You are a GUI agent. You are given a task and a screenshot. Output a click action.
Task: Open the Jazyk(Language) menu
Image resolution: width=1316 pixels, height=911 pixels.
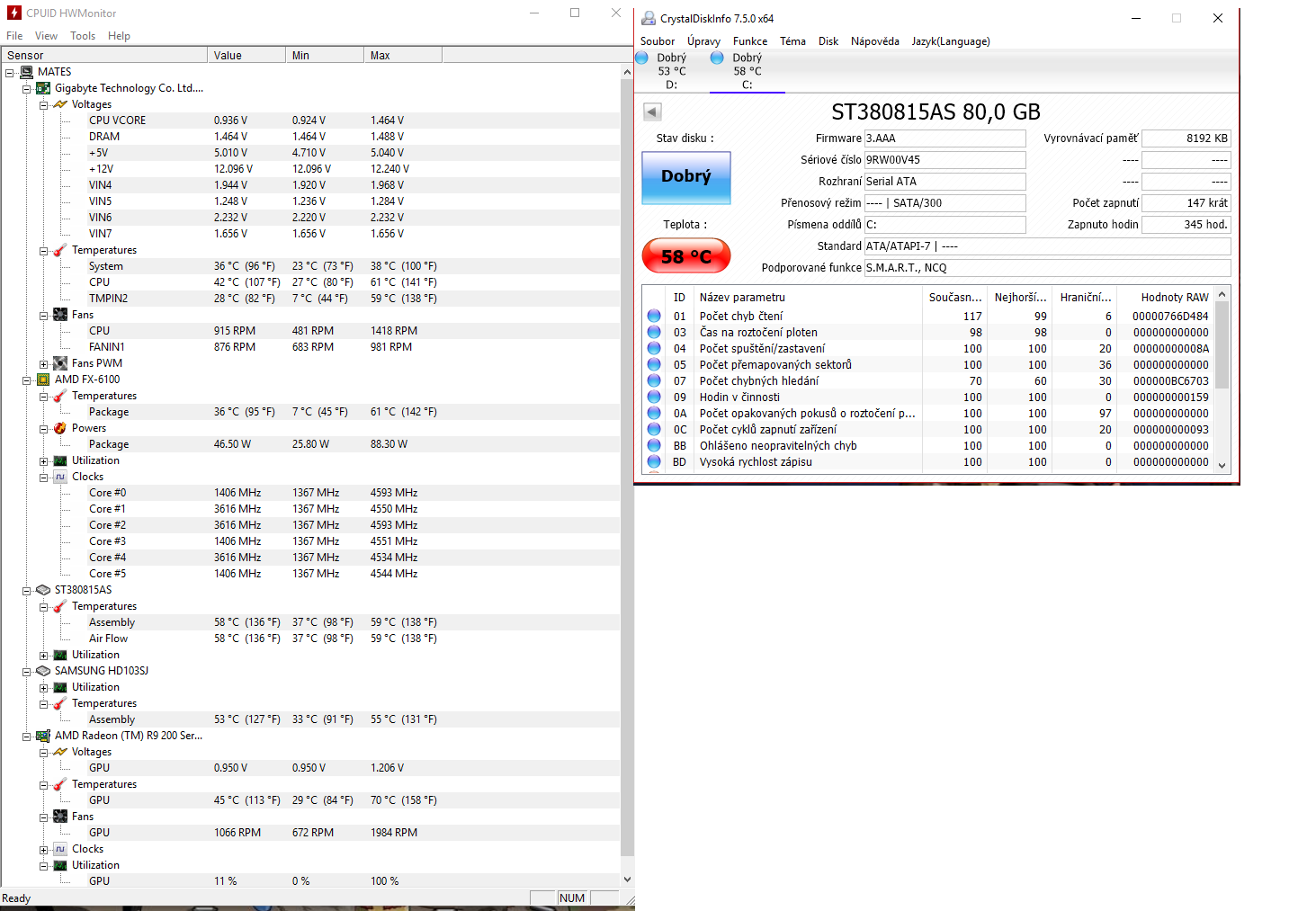tap(950, 41)
